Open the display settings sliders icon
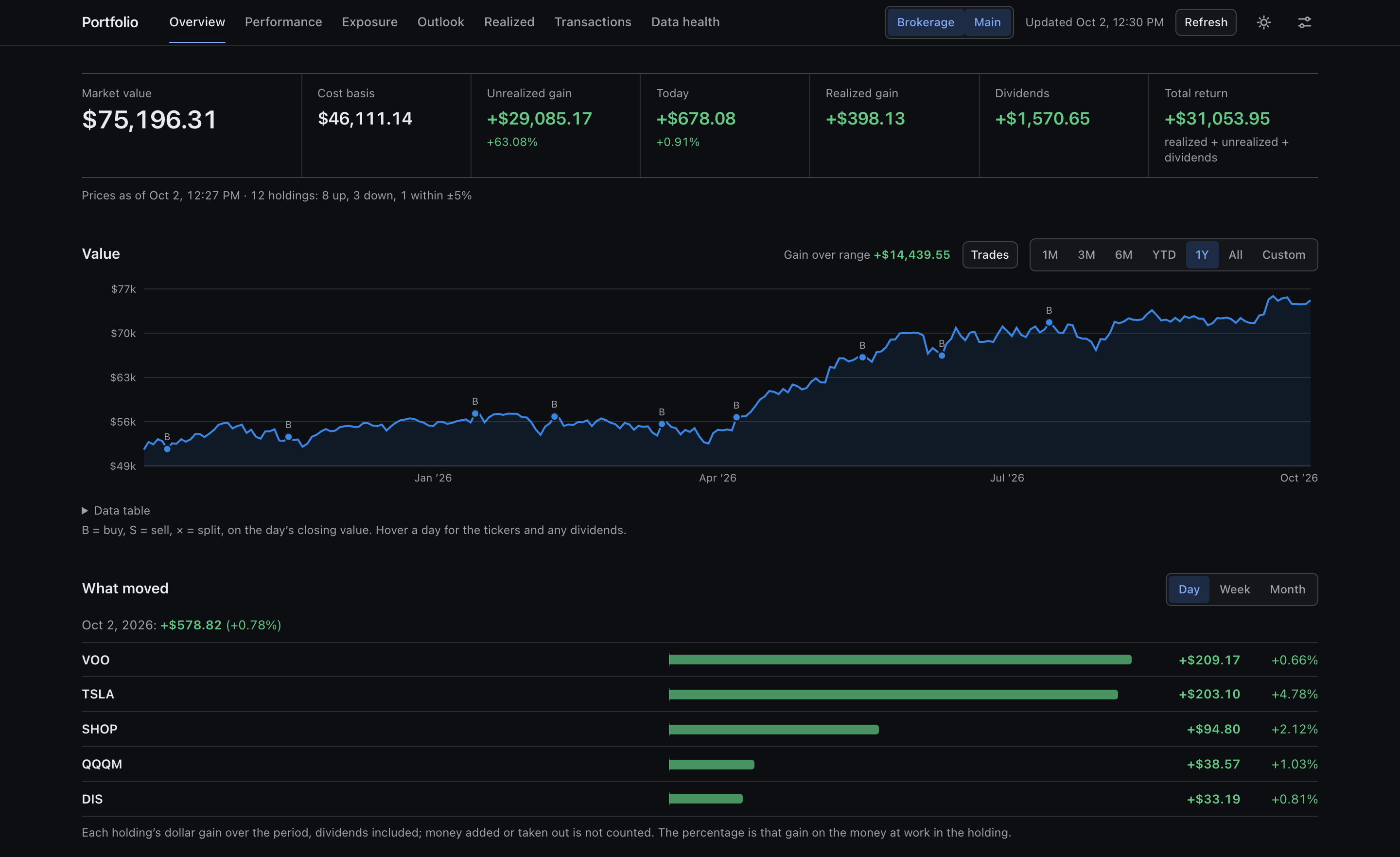Image resolution: width=1400 pixels, height=857 pixels. [1305, 22]
